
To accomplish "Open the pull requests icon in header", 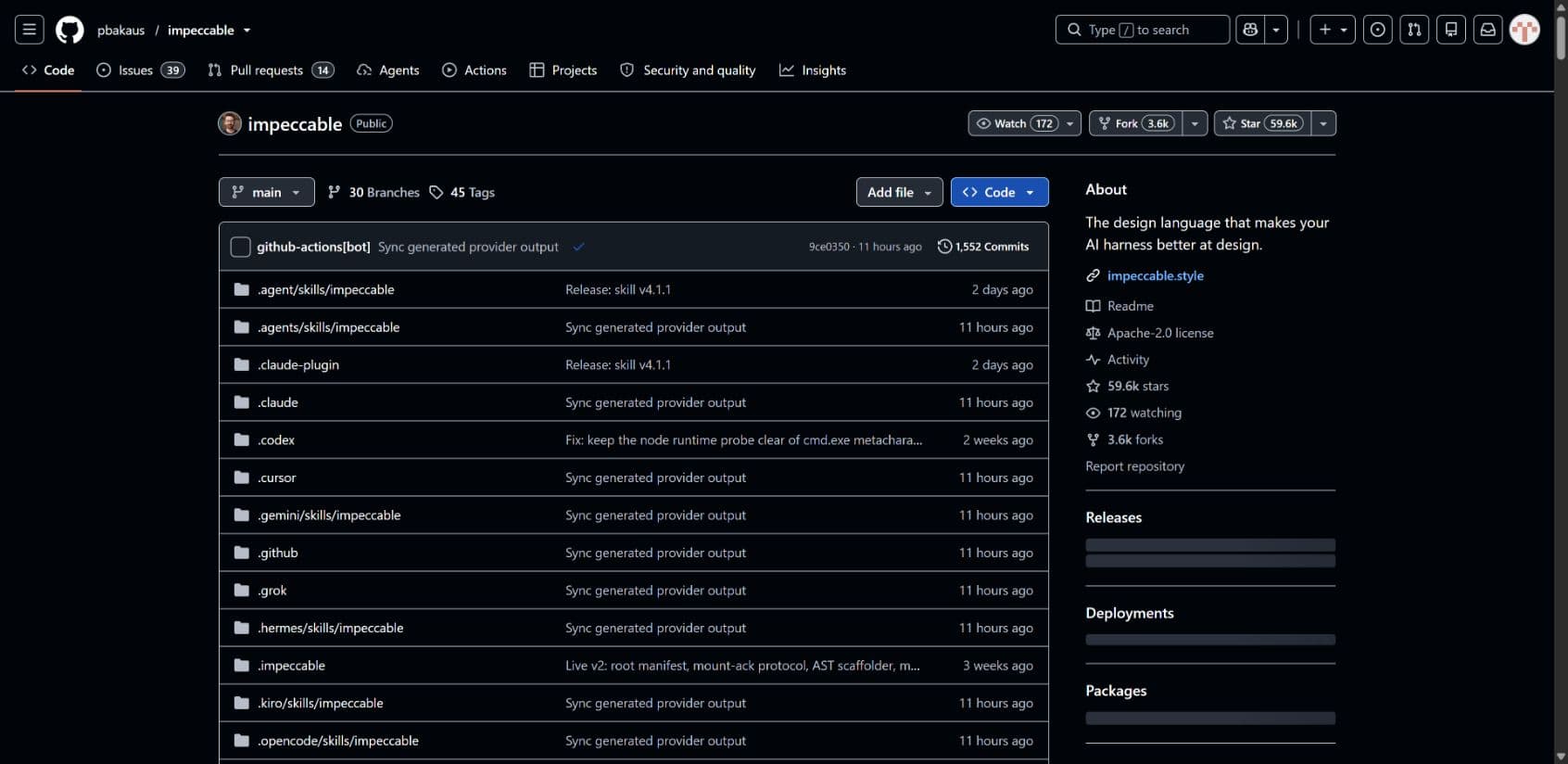I will click(1414, 30).
